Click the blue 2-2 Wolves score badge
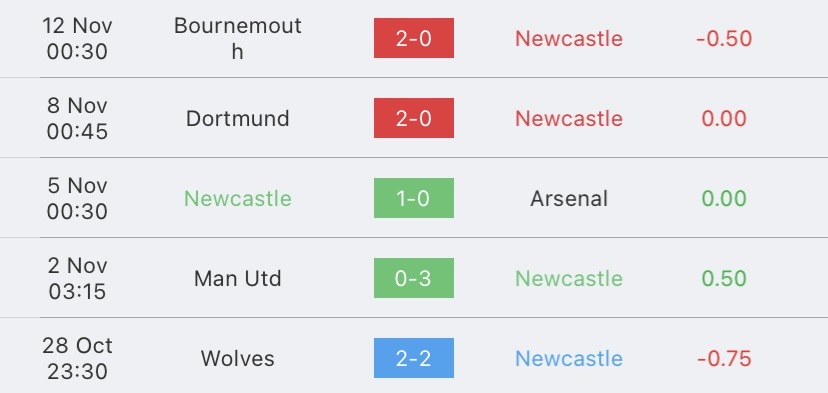Viewport: 828px width, 393px height. 413,358
